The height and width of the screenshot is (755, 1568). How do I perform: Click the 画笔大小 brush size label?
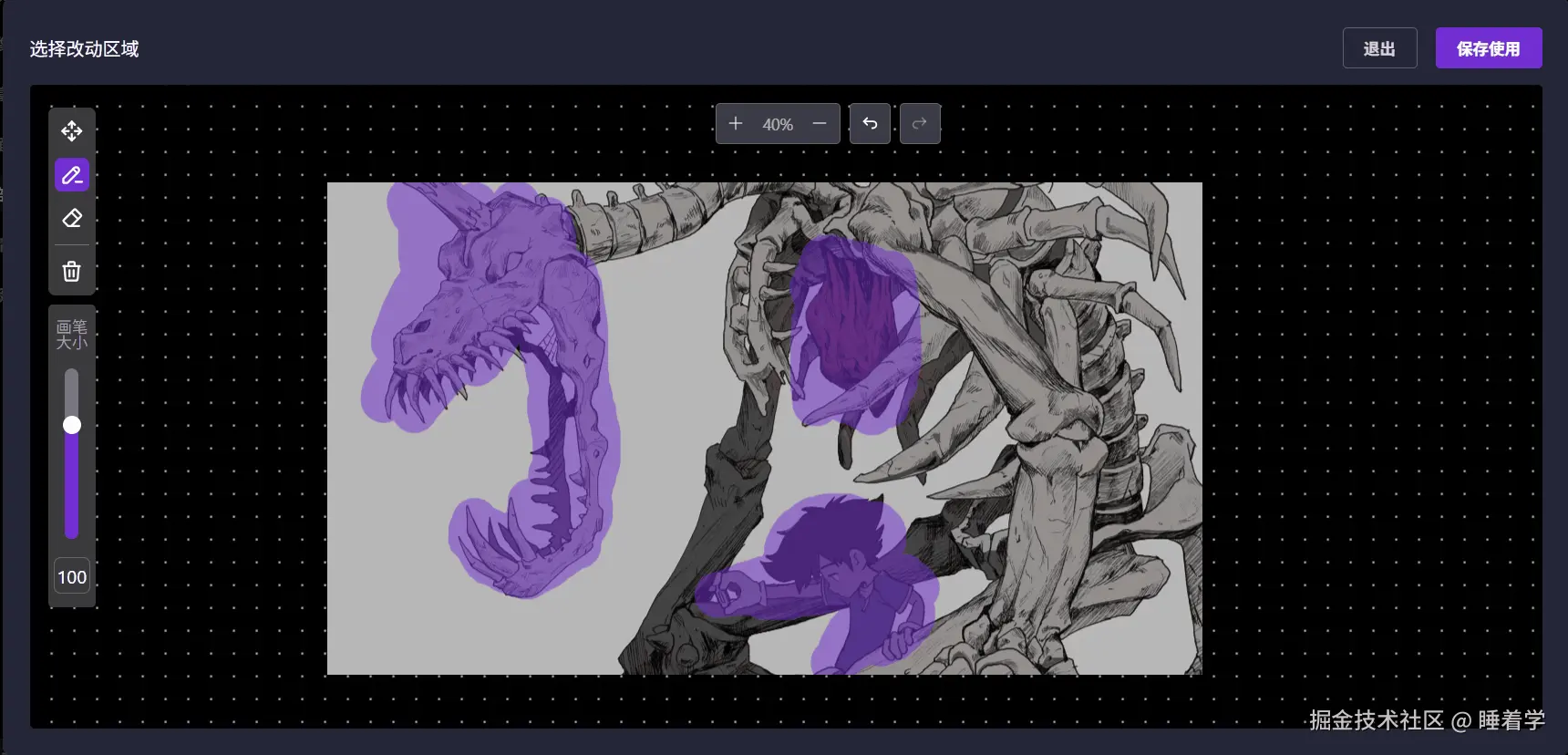pos(72,335)
